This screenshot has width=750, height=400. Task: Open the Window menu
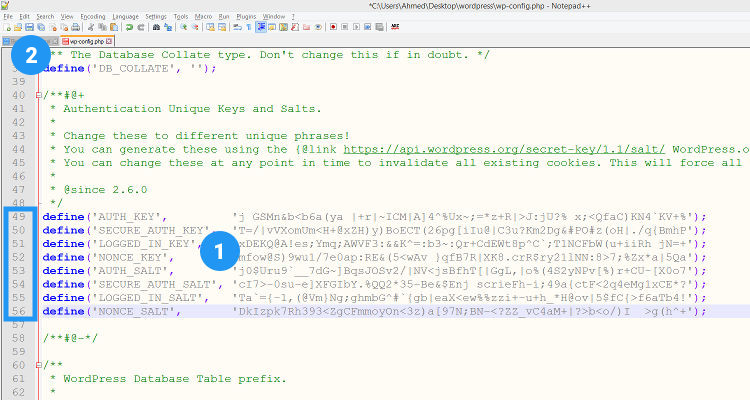pos(274,17)
